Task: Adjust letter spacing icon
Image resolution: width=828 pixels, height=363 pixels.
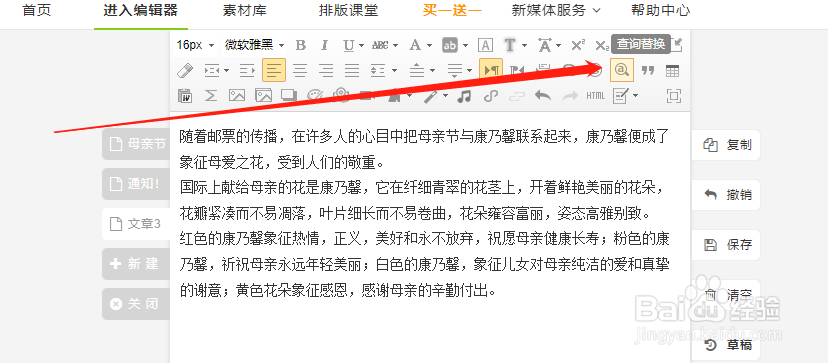Action: point(544,45)
